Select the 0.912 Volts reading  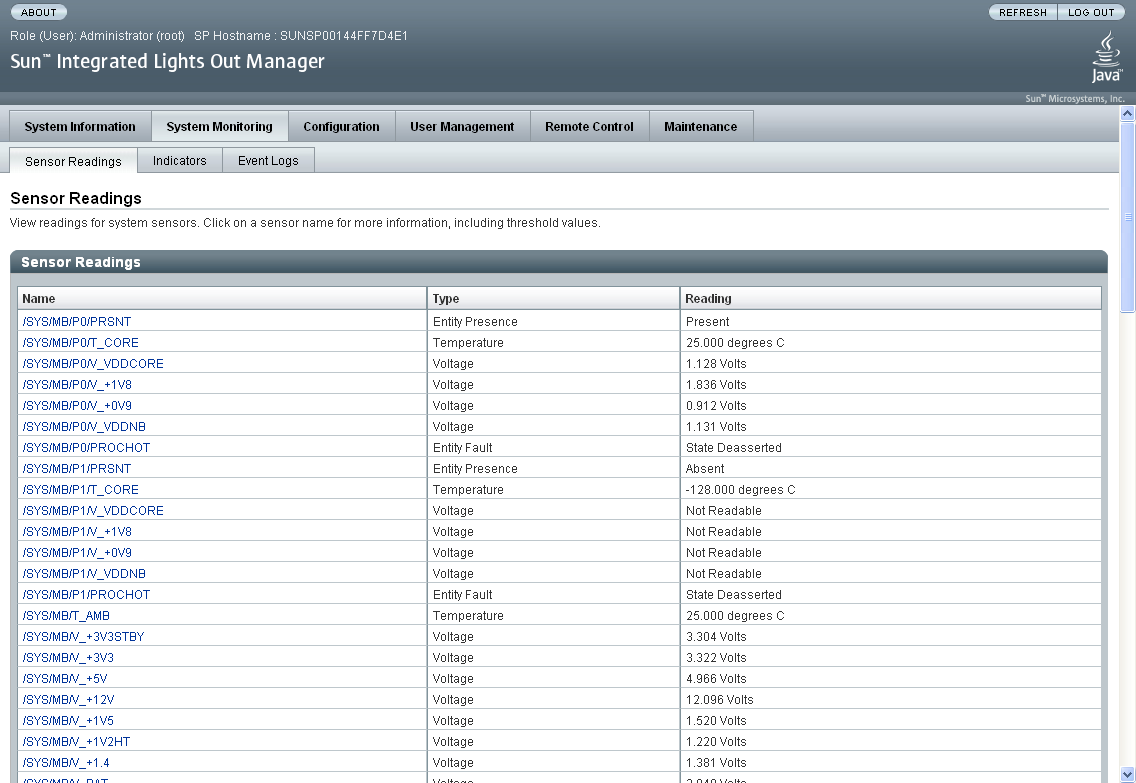pos(716,406)
